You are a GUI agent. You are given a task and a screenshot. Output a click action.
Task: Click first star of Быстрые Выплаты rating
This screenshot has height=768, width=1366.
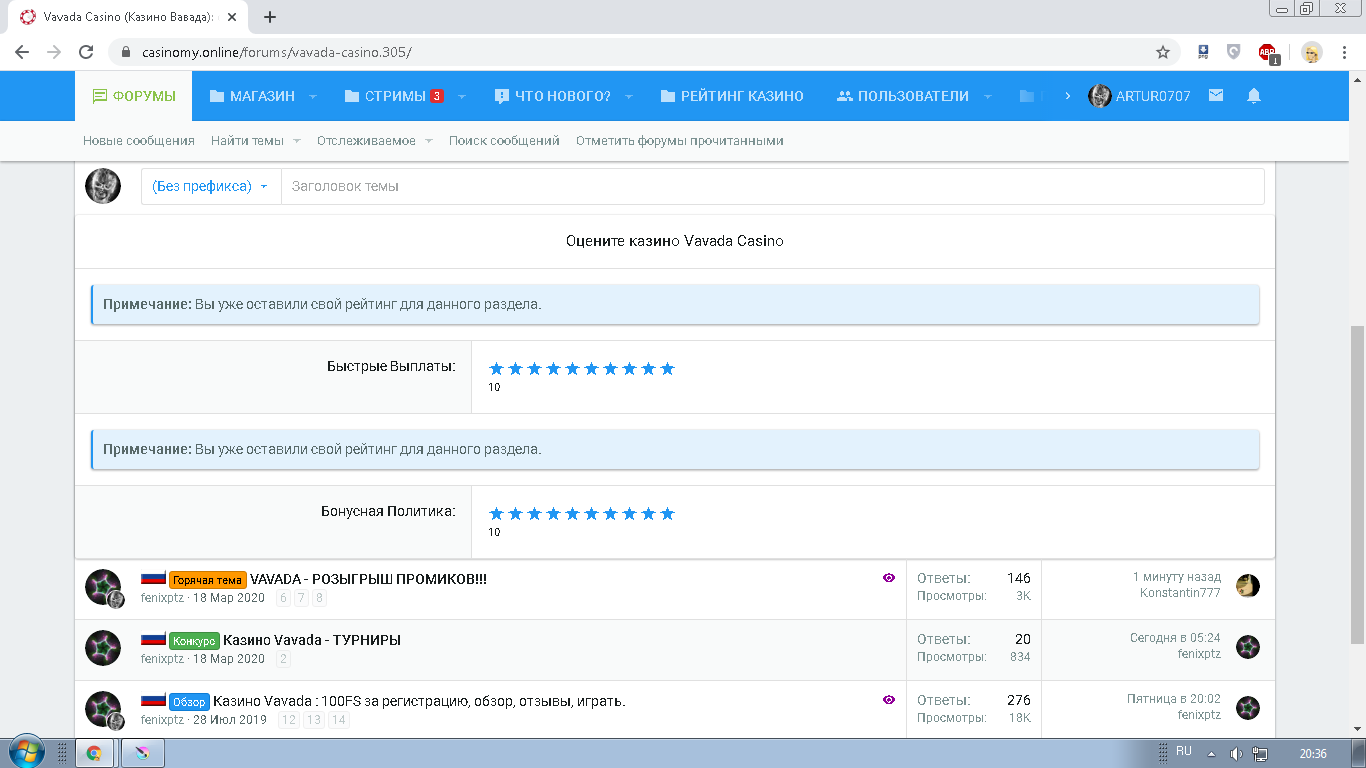coord(496,368)
